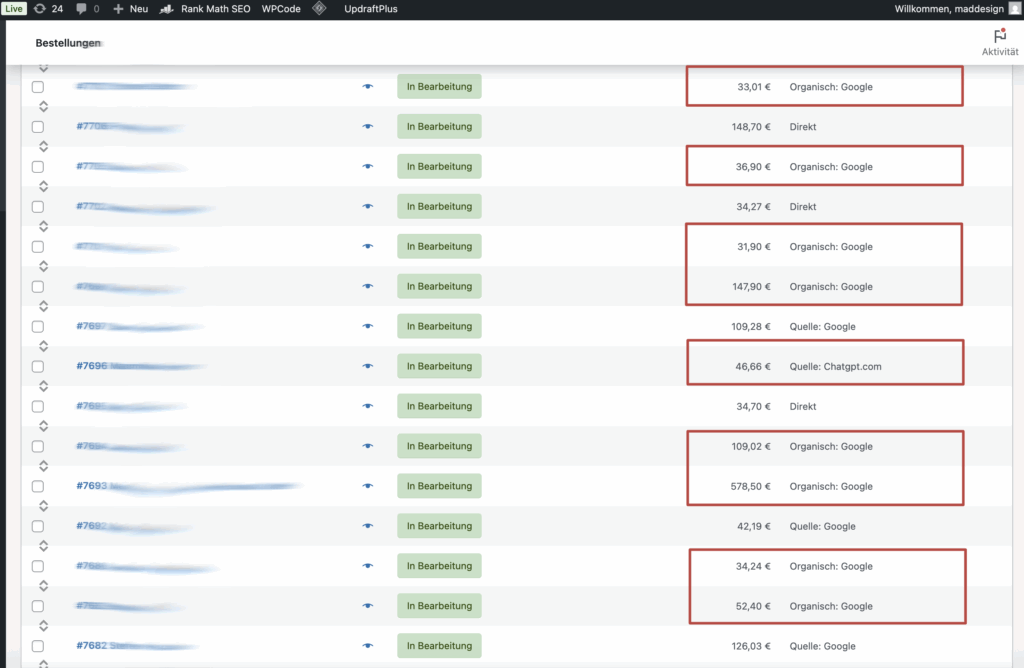This screenshot has height=668, width=1024.
Task: Check the box for the 148,70 € order
Action: [38, 127]
